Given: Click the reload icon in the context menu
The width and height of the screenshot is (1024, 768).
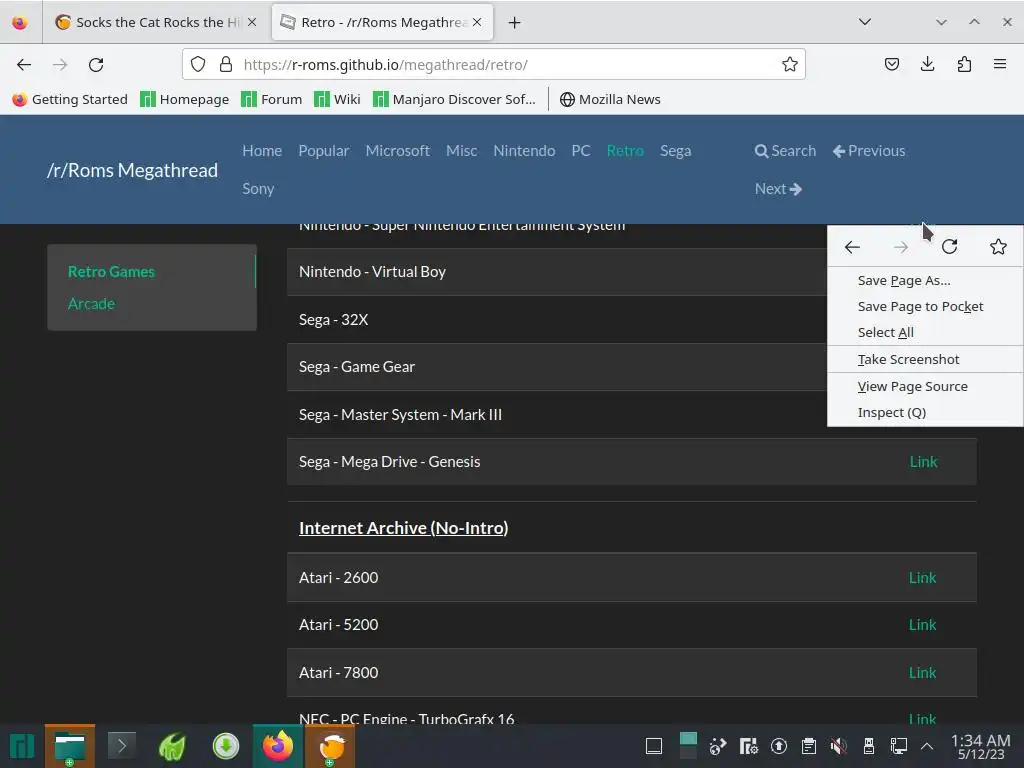Looking at the screenshot, I should (950, 247).
